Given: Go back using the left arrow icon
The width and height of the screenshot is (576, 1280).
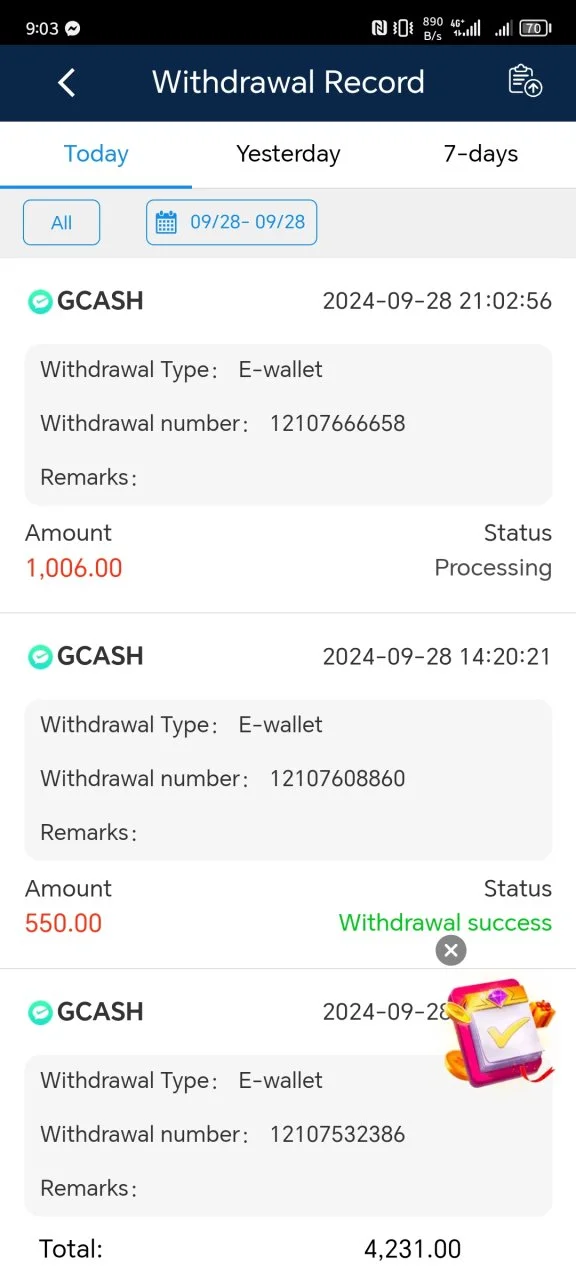Looking at the screenshot, I should [x=67, y=82].
